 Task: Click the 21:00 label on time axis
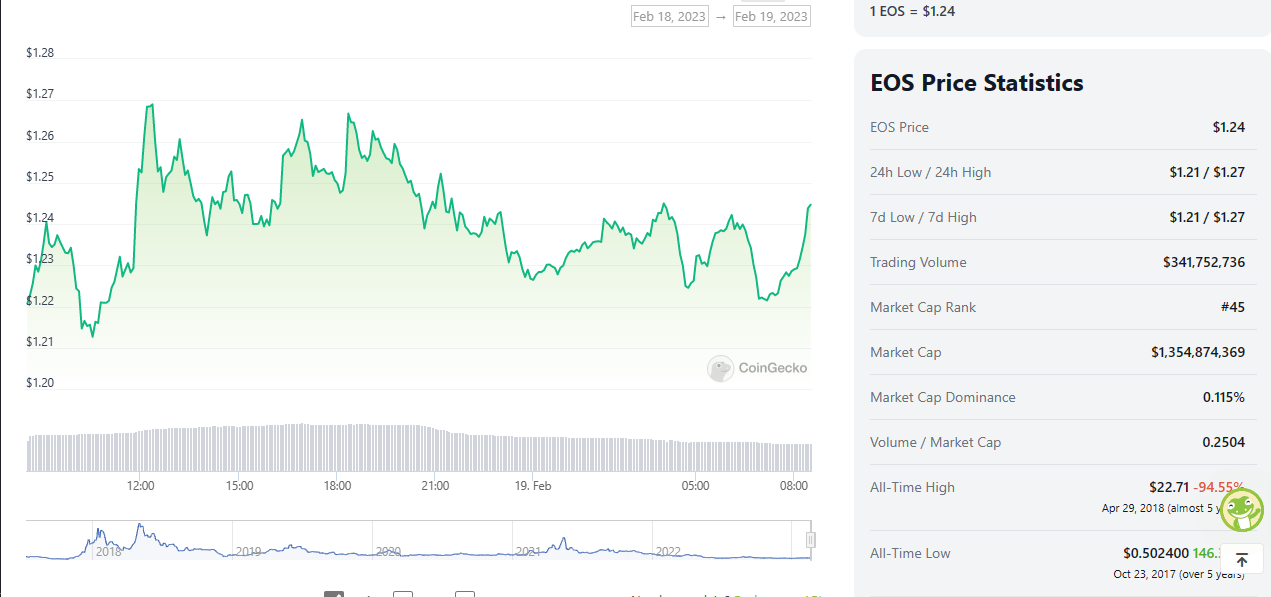click(435, 486)
